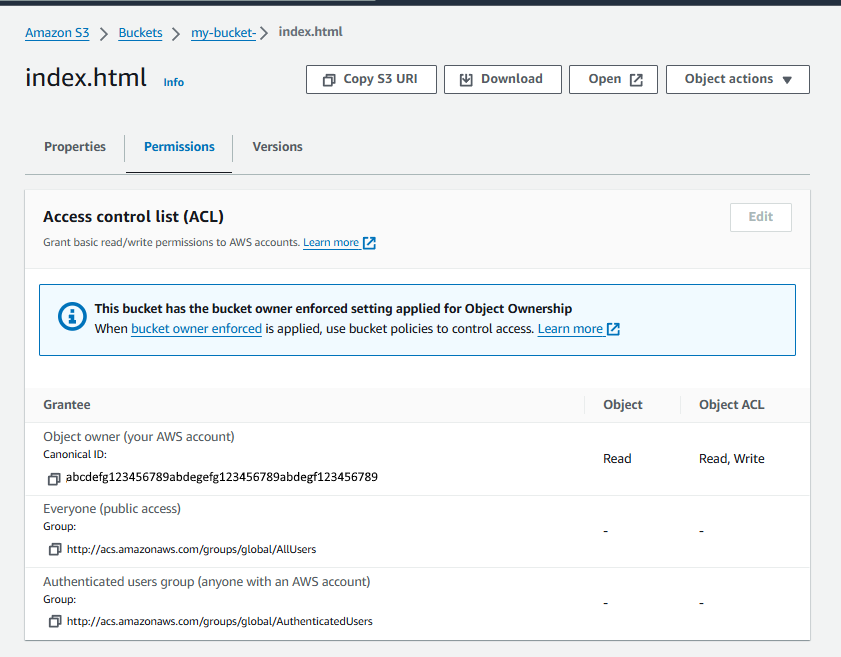The image size is (841, 657).
Task: Click Learn more under Access control list
Action: click(331, 243)
